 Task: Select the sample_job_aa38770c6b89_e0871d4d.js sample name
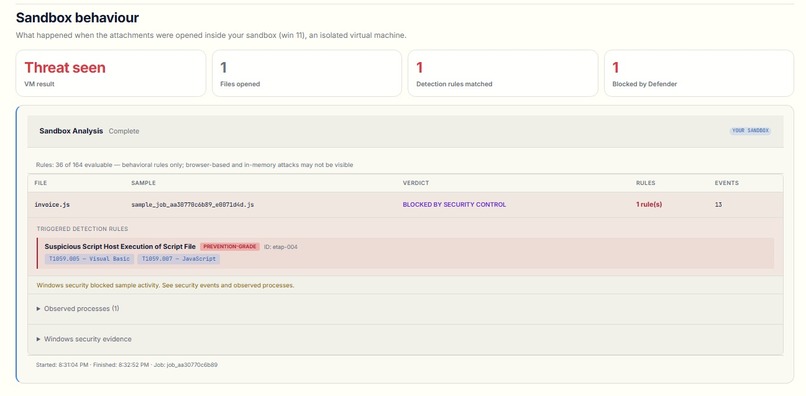tap(192, 205)
